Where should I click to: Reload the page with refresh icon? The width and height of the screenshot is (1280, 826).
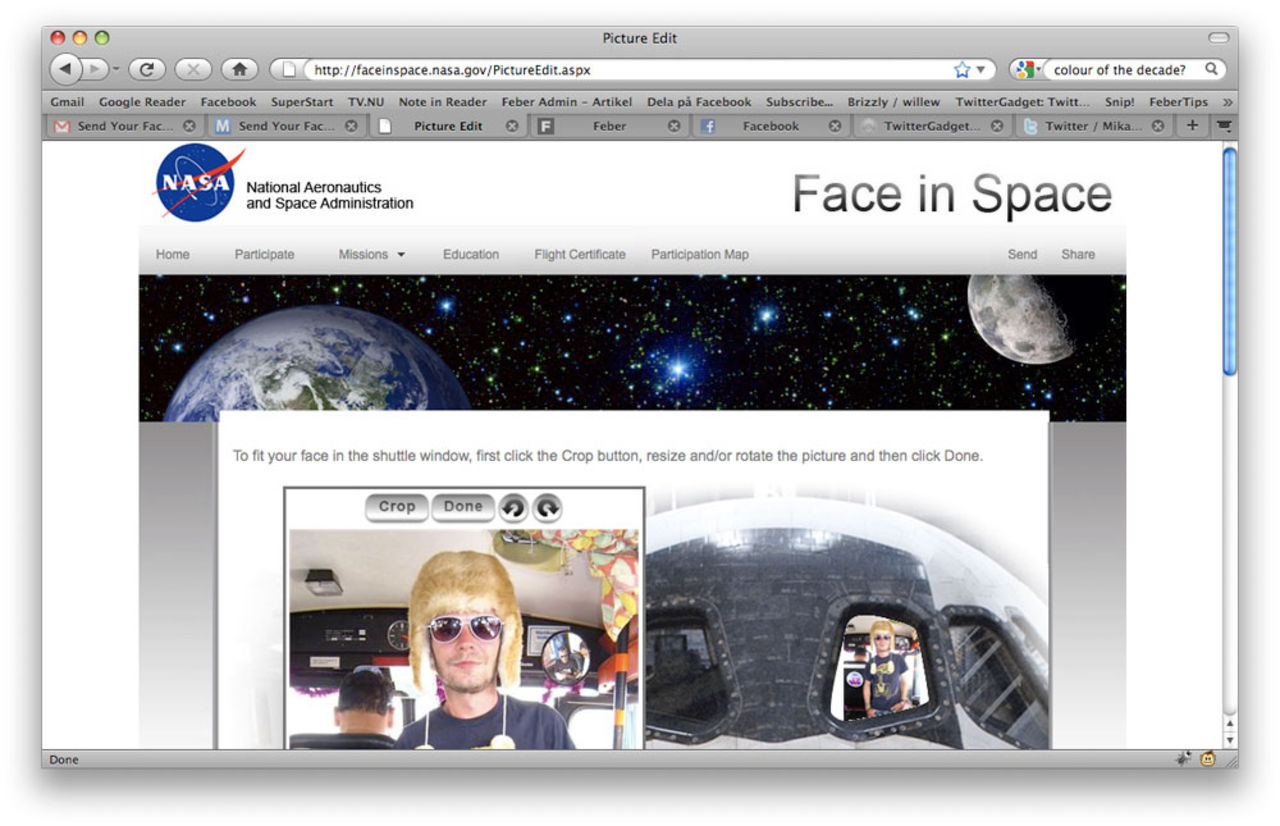pos(147,70)
